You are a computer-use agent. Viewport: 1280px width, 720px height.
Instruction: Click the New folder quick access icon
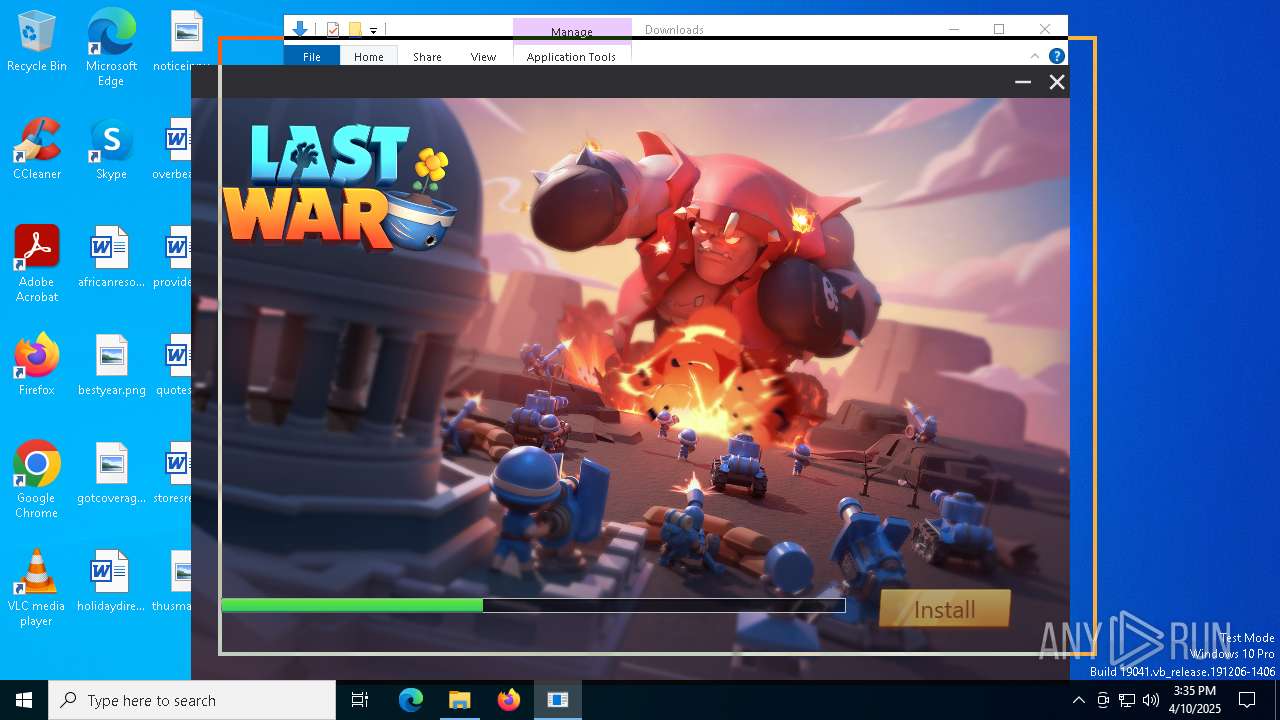pos(355,30)
